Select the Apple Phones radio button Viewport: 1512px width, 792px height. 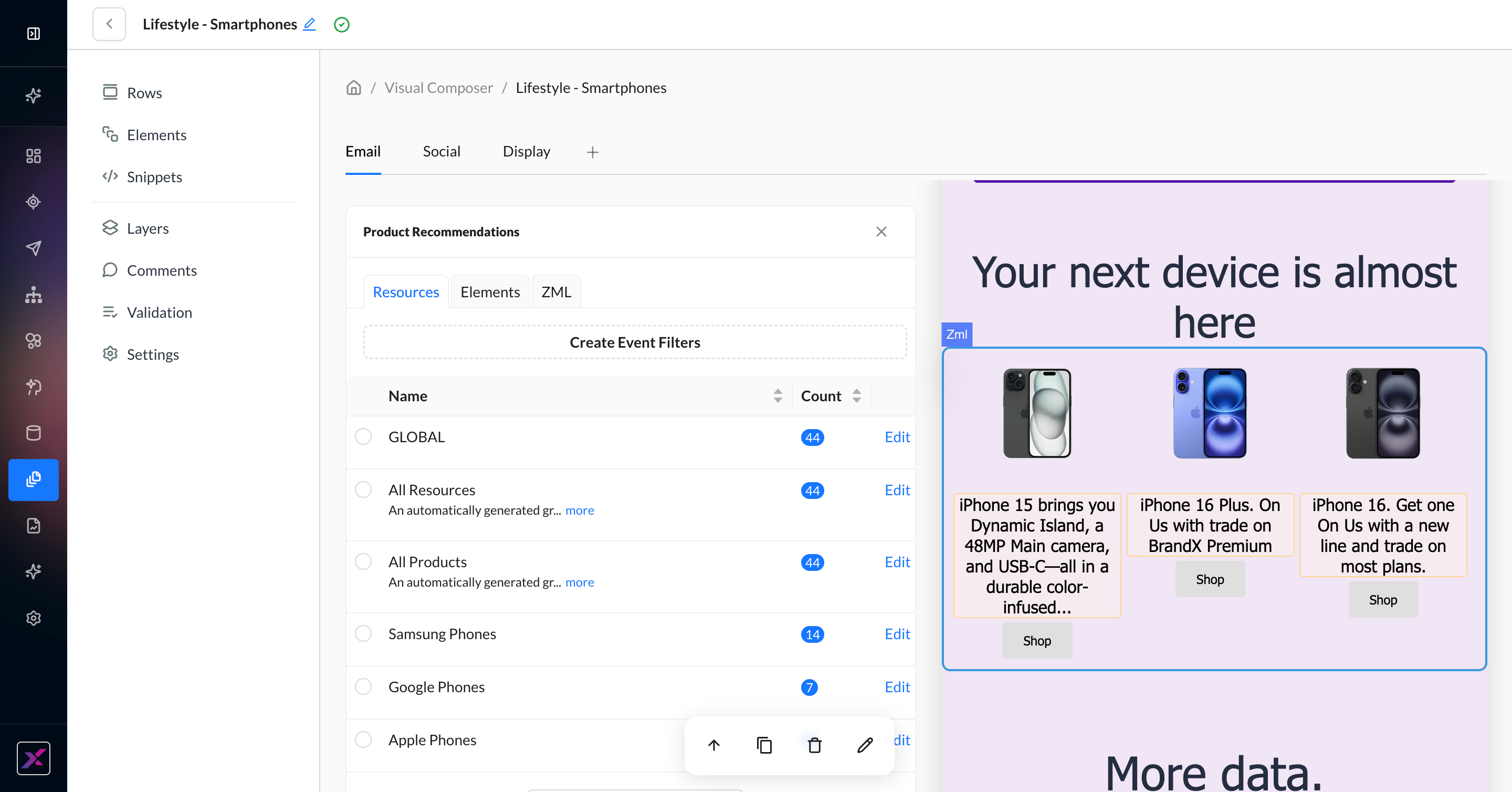pyautogui.click(x=363, y=740)
